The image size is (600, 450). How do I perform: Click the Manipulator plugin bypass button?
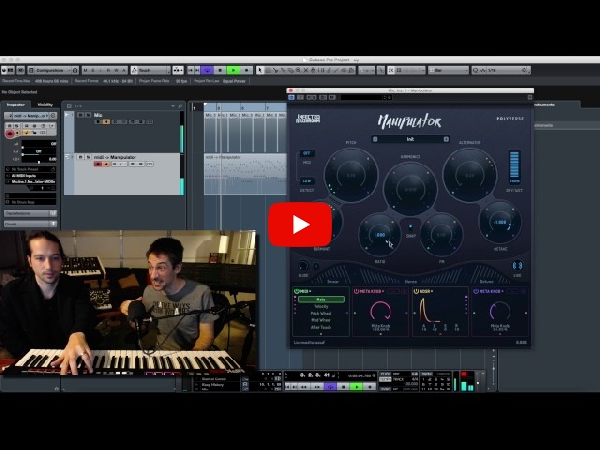pos(291,98)
